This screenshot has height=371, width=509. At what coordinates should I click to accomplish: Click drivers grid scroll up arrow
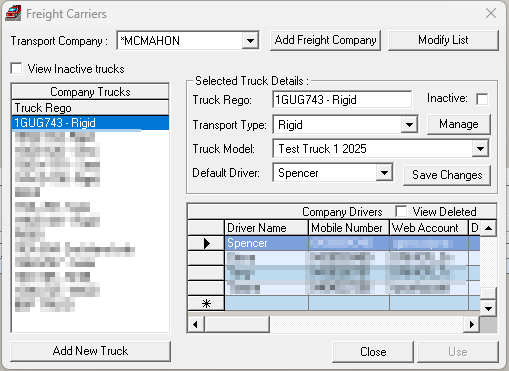[488, 228]
